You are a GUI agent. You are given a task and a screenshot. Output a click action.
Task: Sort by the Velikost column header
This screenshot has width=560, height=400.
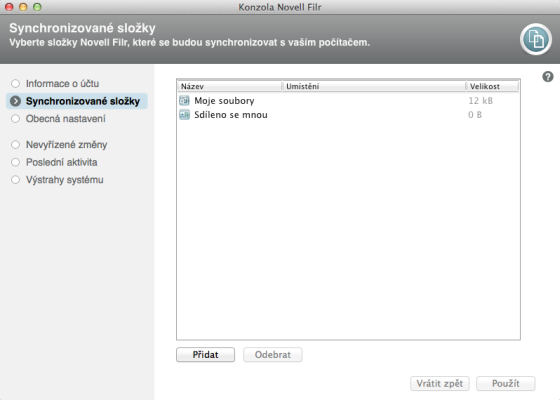click(493, 86)
